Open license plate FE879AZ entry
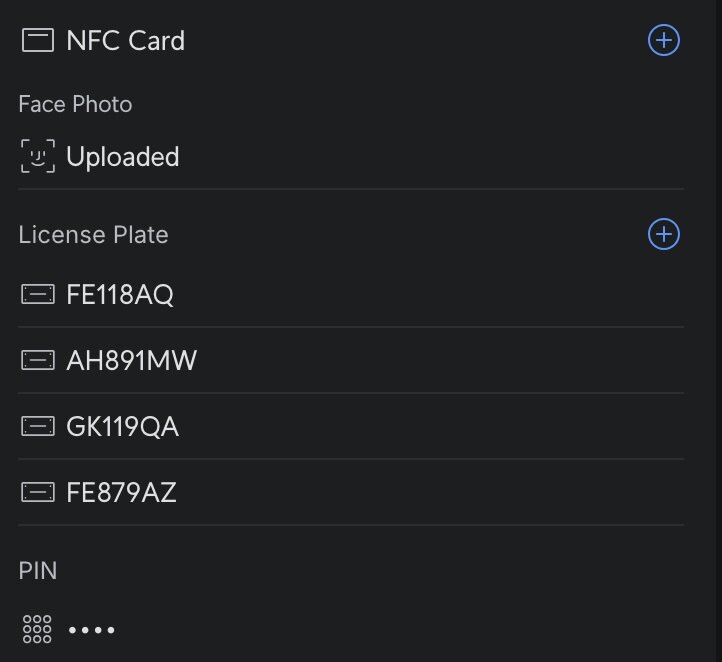Screen dimensions: 722x662 point(121,492)
